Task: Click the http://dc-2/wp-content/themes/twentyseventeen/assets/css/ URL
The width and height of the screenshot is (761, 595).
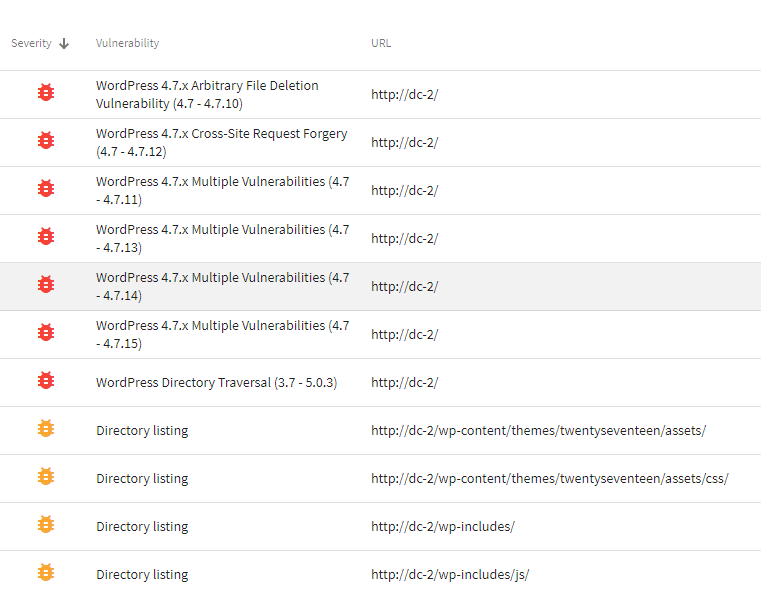Action: click(x=549, y=478)
